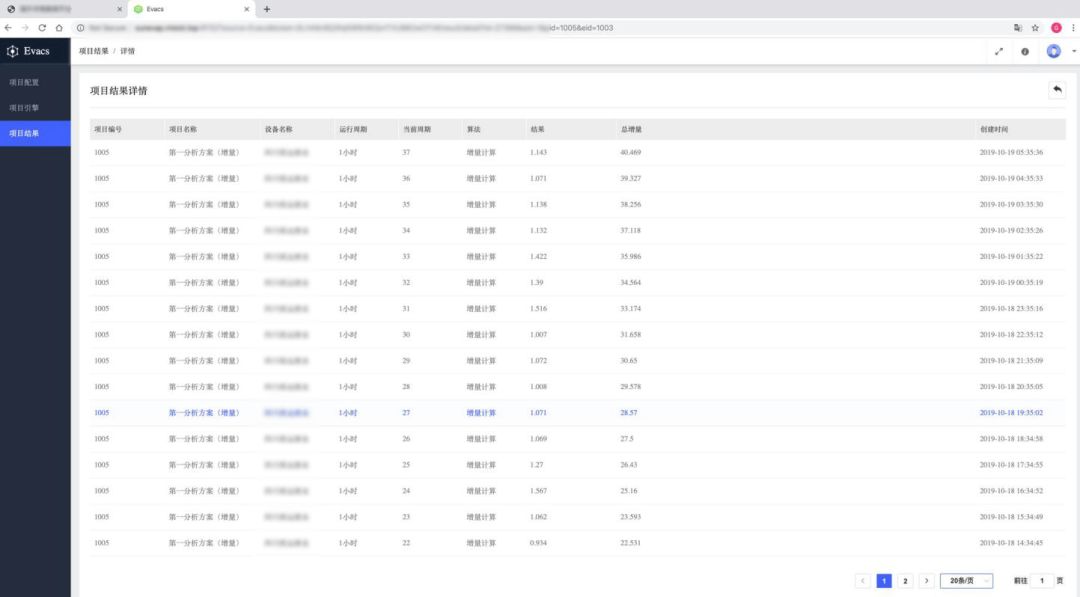Go to previous page with left chevron
Image resolution: width=1080 pixels, height=597 pixels.
863,581
